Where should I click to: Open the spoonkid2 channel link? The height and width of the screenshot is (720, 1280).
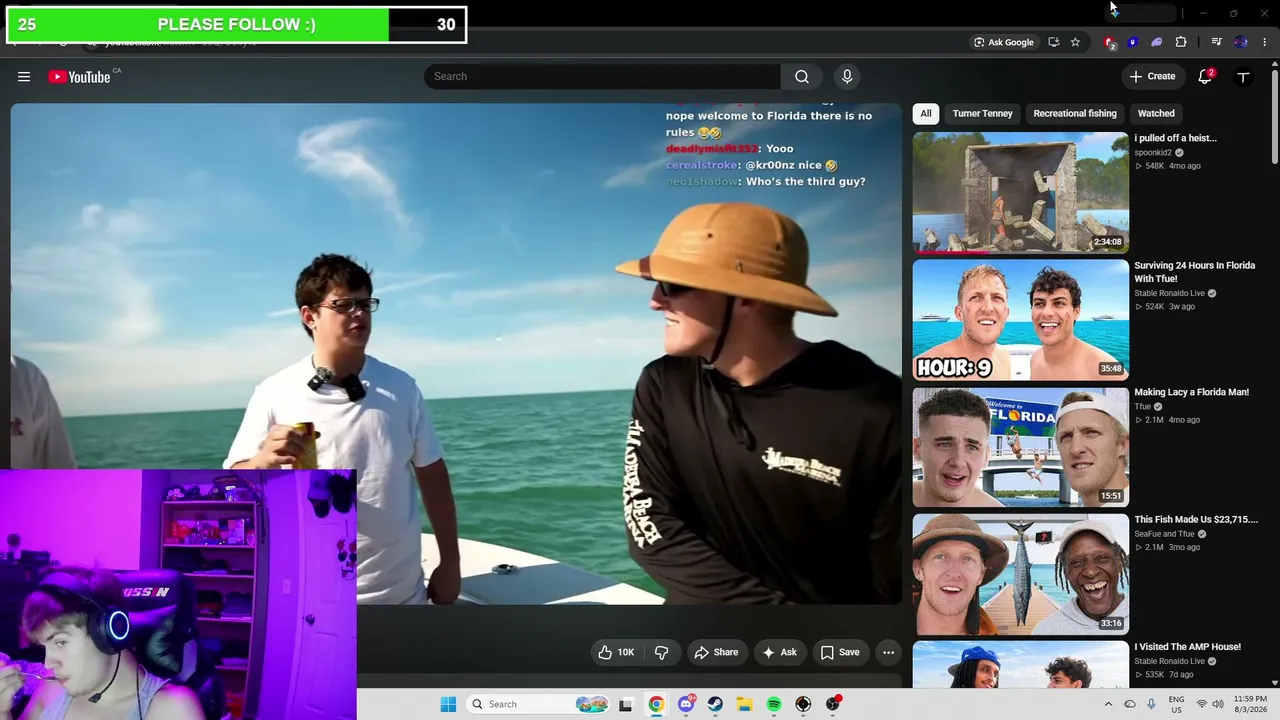(1152, 153)
